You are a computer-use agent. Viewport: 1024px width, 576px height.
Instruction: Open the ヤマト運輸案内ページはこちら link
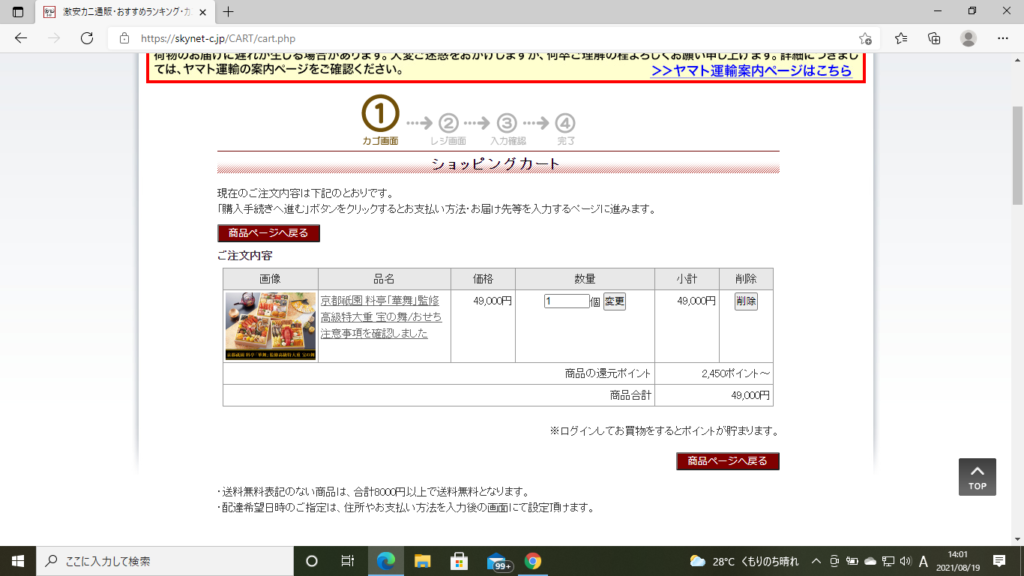point(752,71)
